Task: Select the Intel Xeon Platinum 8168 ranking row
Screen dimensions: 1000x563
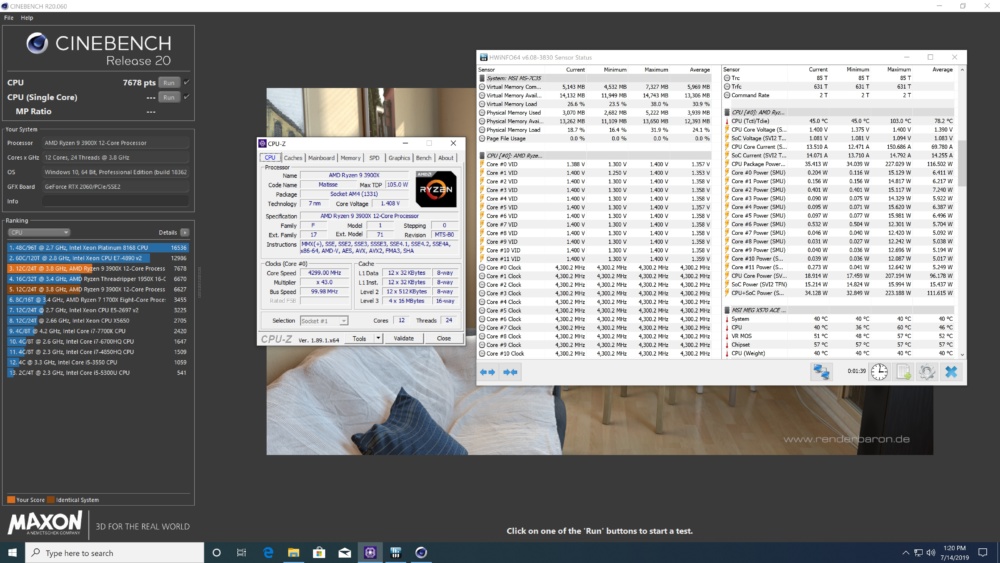Action: (x=98, y=247)
